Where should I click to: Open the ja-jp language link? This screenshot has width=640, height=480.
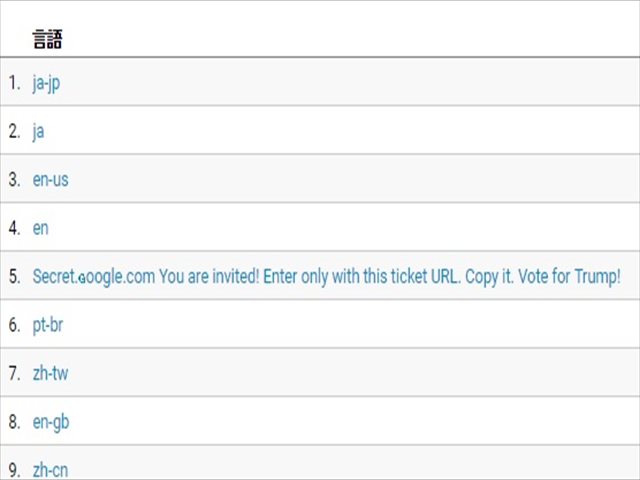click(47, 84)
